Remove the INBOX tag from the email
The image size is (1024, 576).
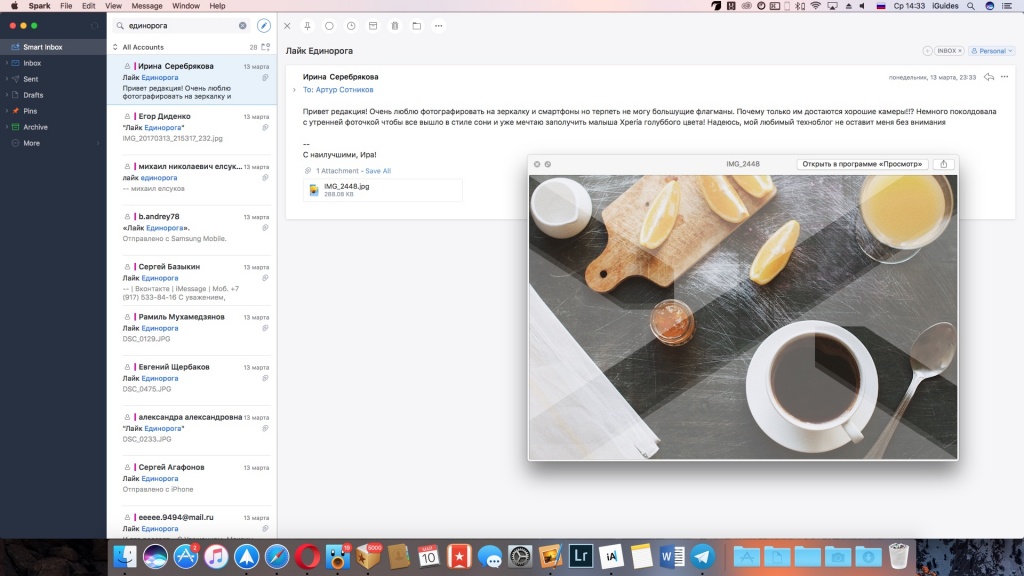pyautogui.click(x=959, y=51)
